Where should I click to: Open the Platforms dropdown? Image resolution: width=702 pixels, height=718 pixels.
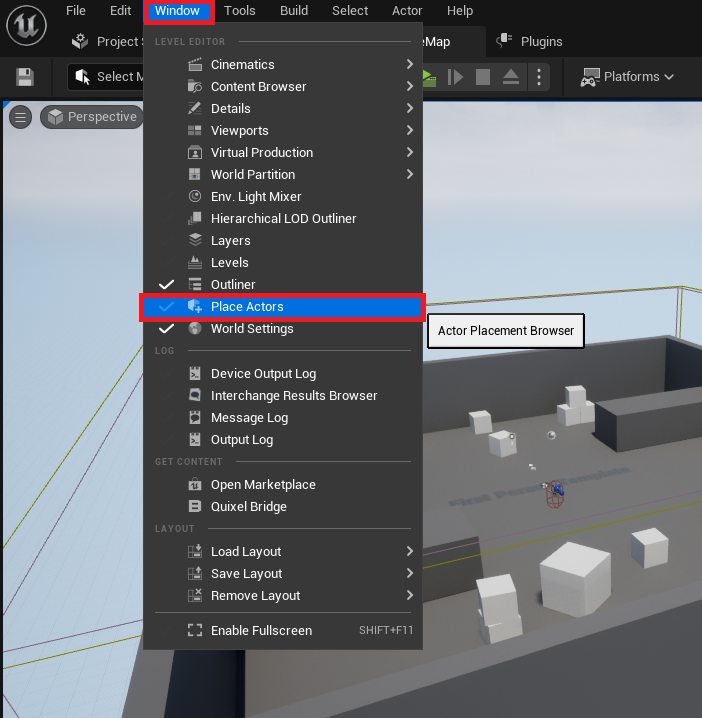pyautogui.click(x=627, y=76)
